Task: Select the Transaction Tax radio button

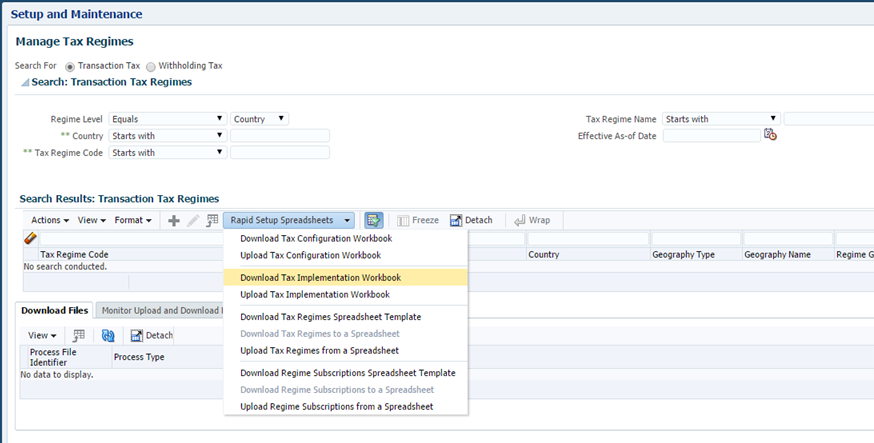Action: click(x=69, y=66)
